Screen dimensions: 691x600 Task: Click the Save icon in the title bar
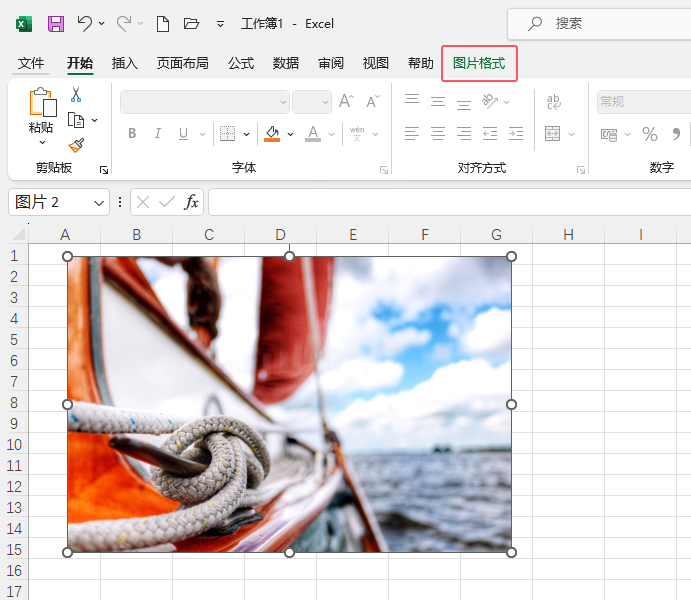point(56,23)
